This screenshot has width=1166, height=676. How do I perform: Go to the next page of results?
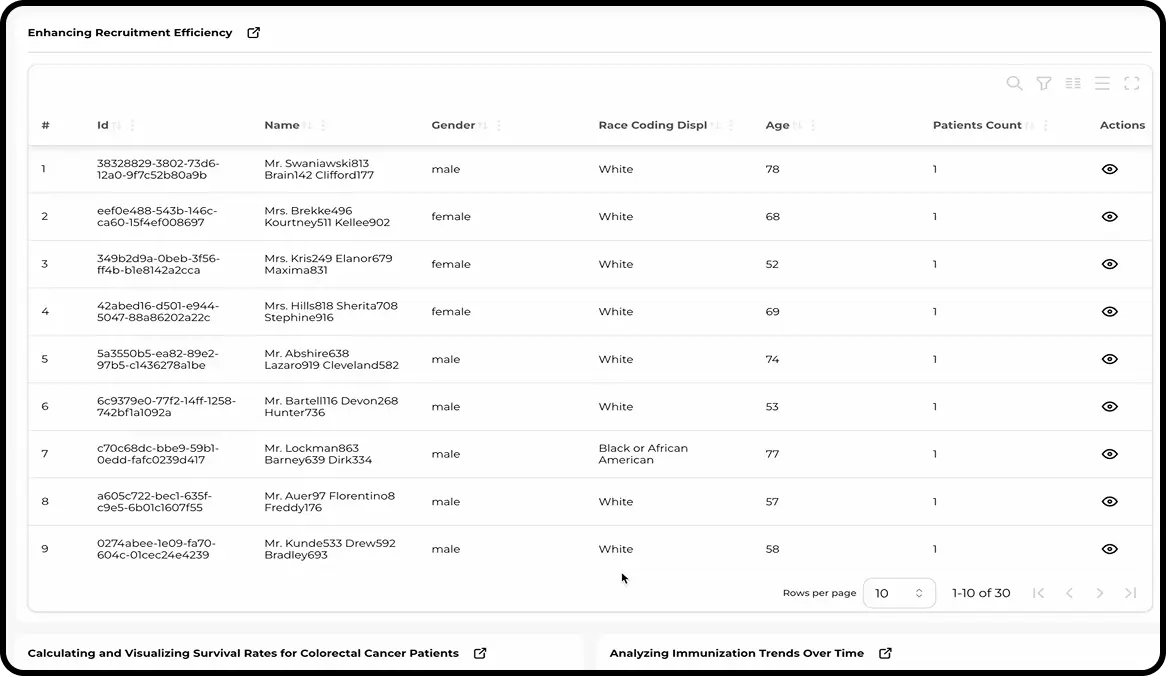(x=1100, y=593)
